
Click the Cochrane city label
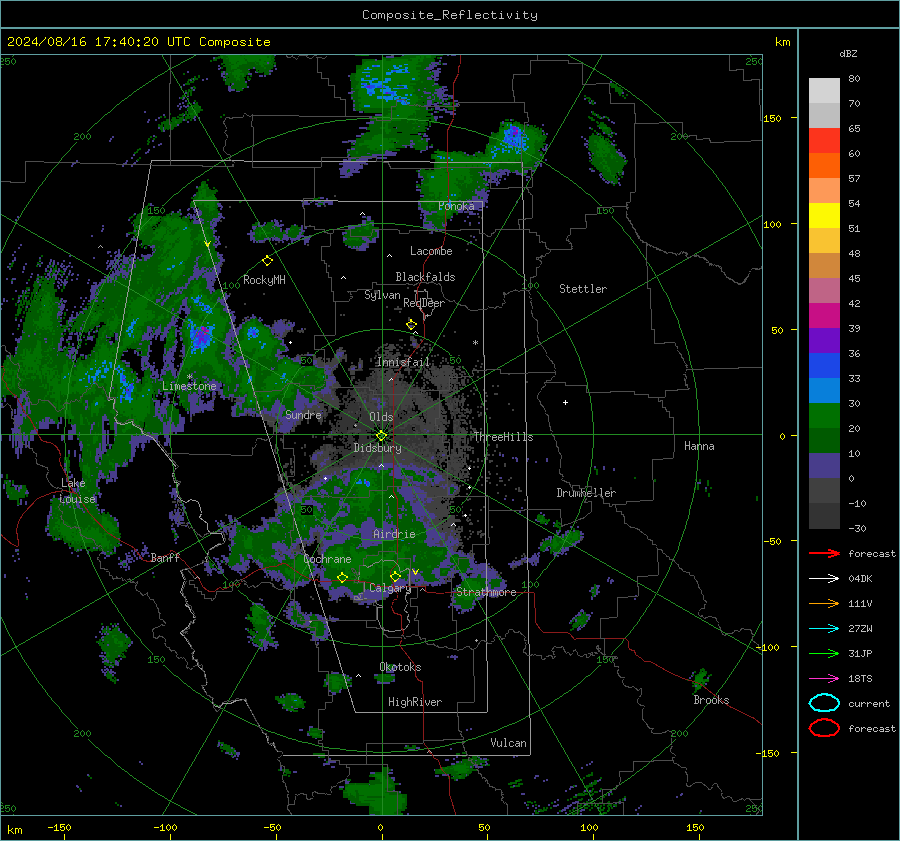pyautogui.click(x=327, y=559)
